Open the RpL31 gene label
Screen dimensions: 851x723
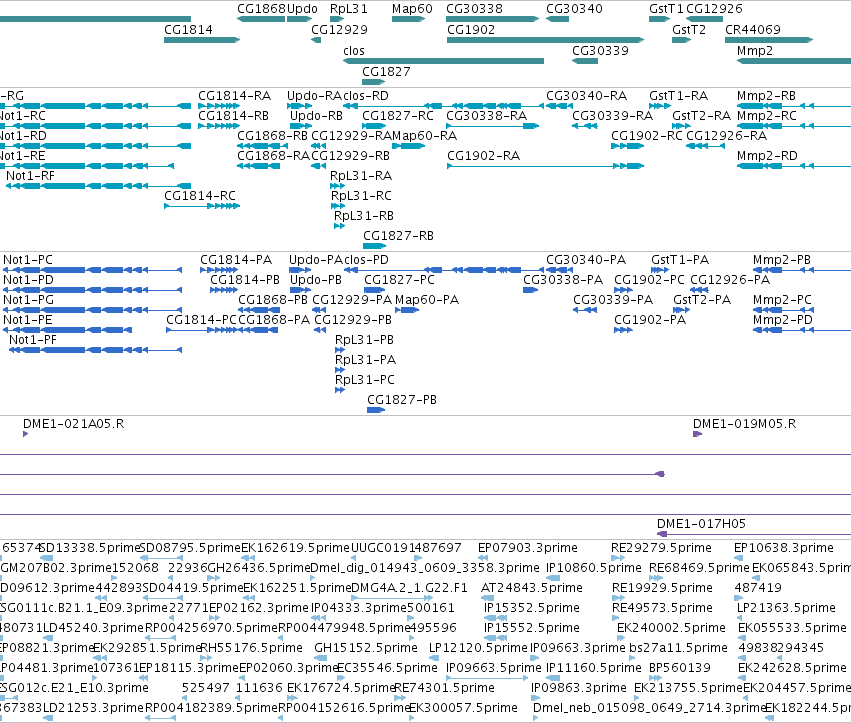point(348,9)
